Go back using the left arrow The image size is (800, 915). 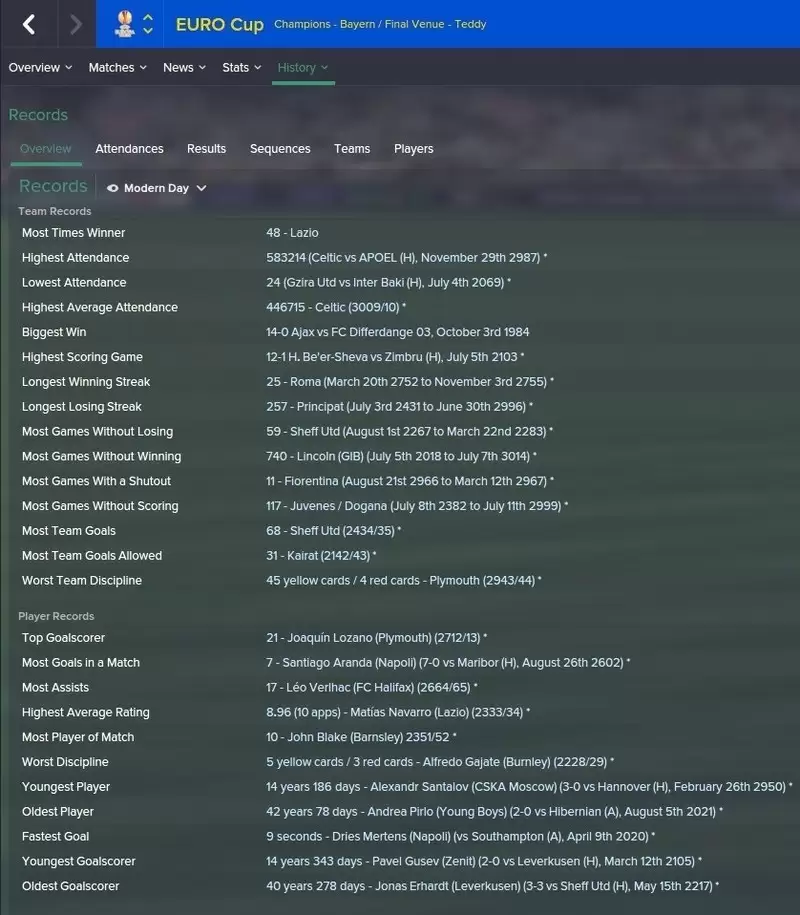pyautogui.click(x=29, y=24)
